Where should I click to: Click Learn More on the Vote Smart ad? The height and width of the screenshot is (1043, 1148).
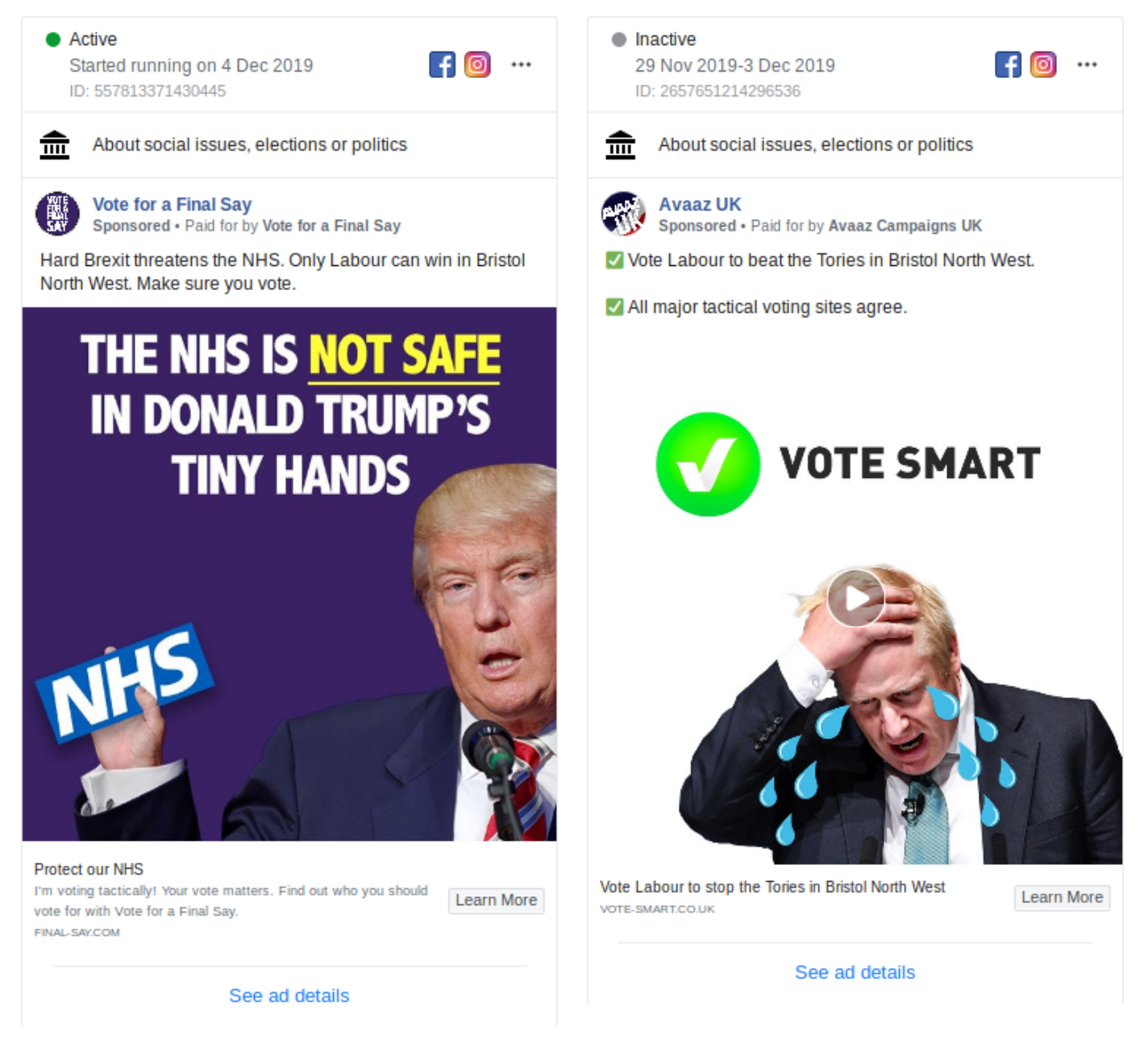1063,898
